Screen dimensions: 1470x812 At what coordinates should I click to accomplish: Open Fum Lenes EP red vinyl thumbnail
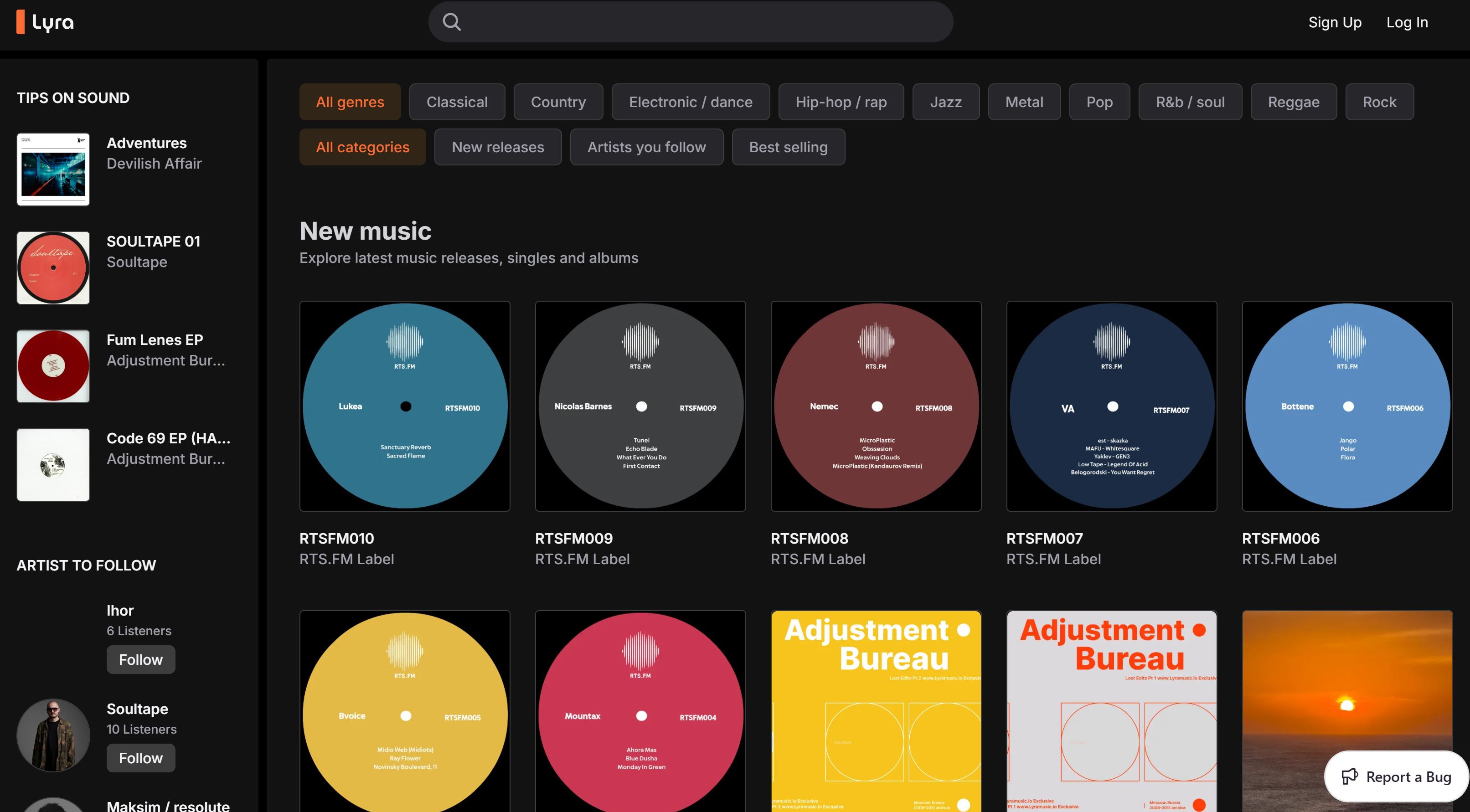point(53,366)
